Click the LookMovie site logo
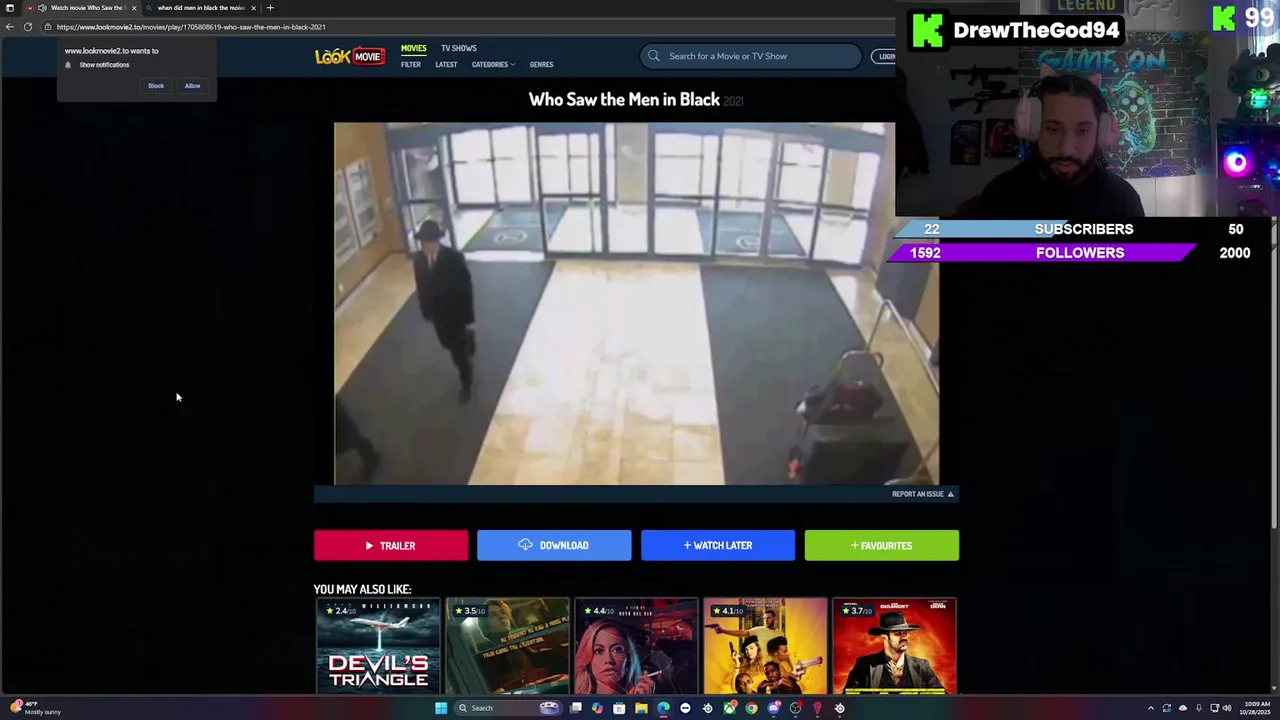Viewport: 1280px width, 720px height. pyautogui.click(x=349, y=57)
